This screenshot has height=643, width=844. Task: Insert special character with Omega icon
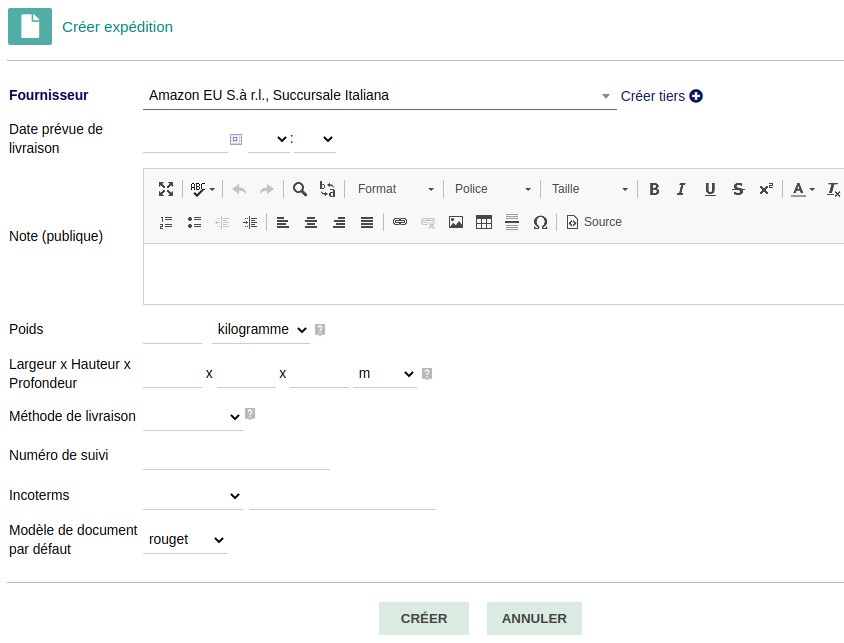[540, 222]
